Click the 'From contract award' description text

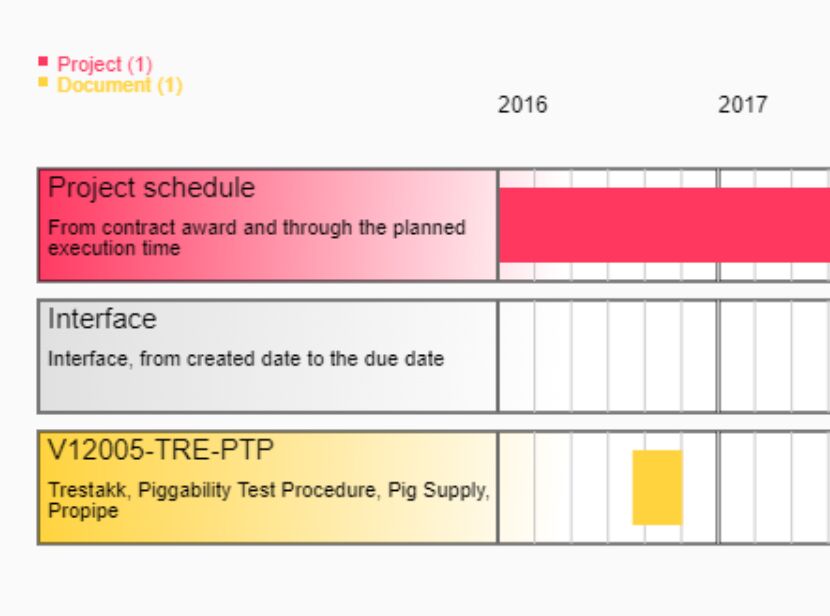coord(257,238)
